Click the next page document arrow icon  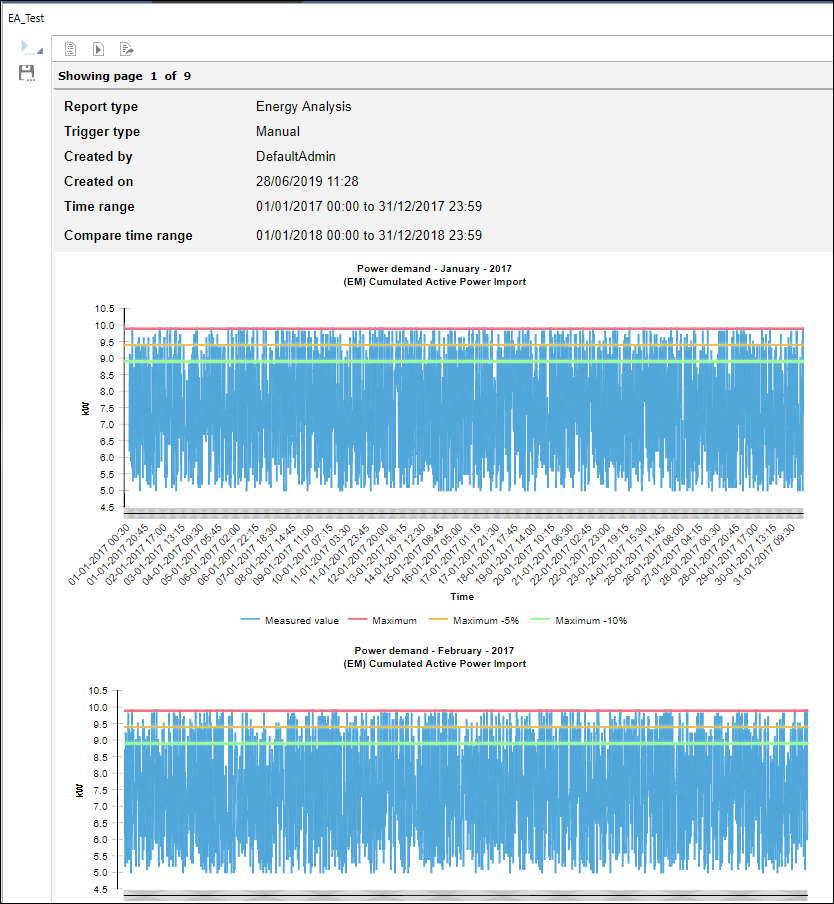[98, 49]
